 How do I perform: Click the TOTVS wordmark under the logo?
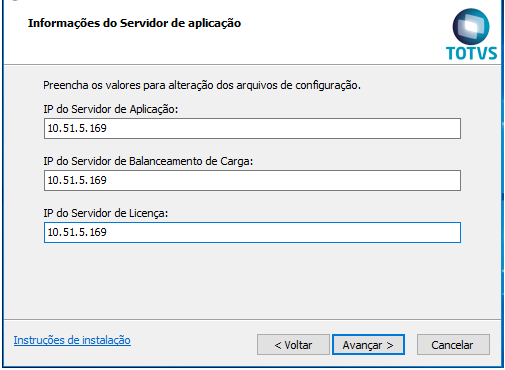tap(471, 54)
